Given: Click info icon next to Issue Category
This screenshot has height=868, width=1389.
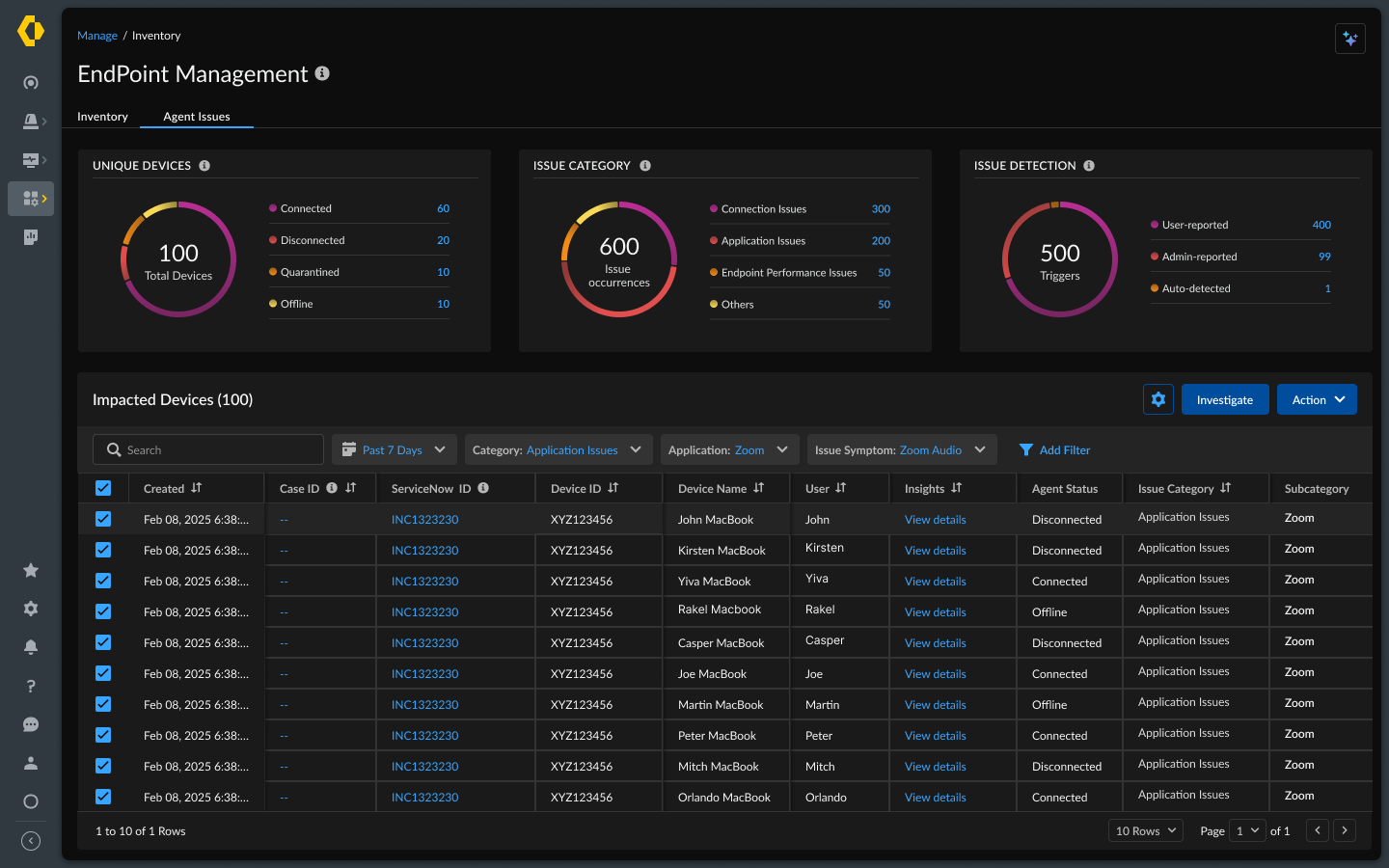Looking at the screenshot, I should tap(645, 166).
